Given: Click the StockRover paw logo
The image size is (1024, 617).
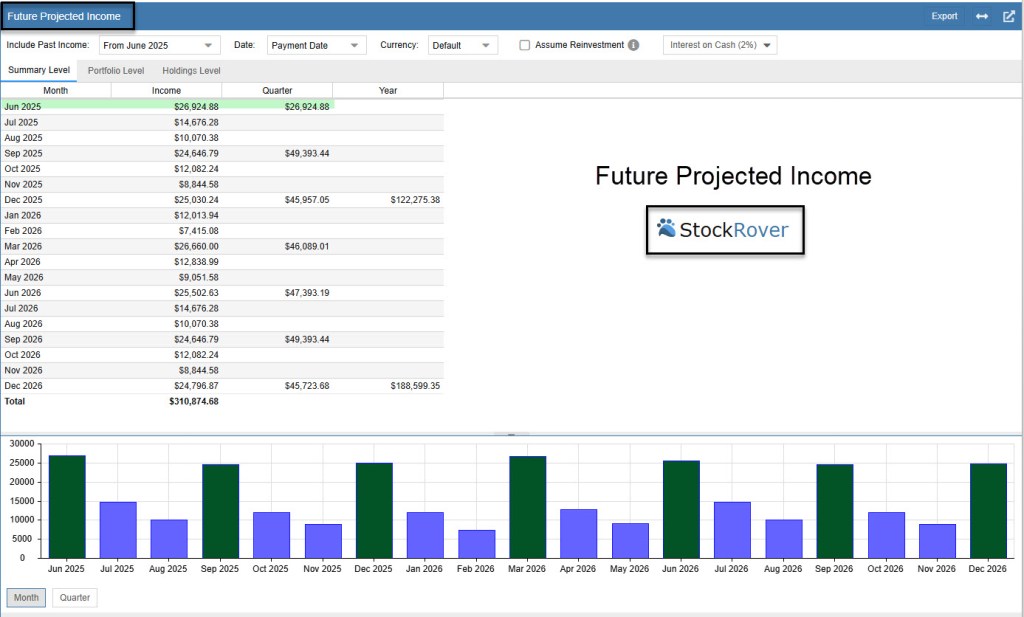Looking at the screenshot, I should (x=666, y=229).
